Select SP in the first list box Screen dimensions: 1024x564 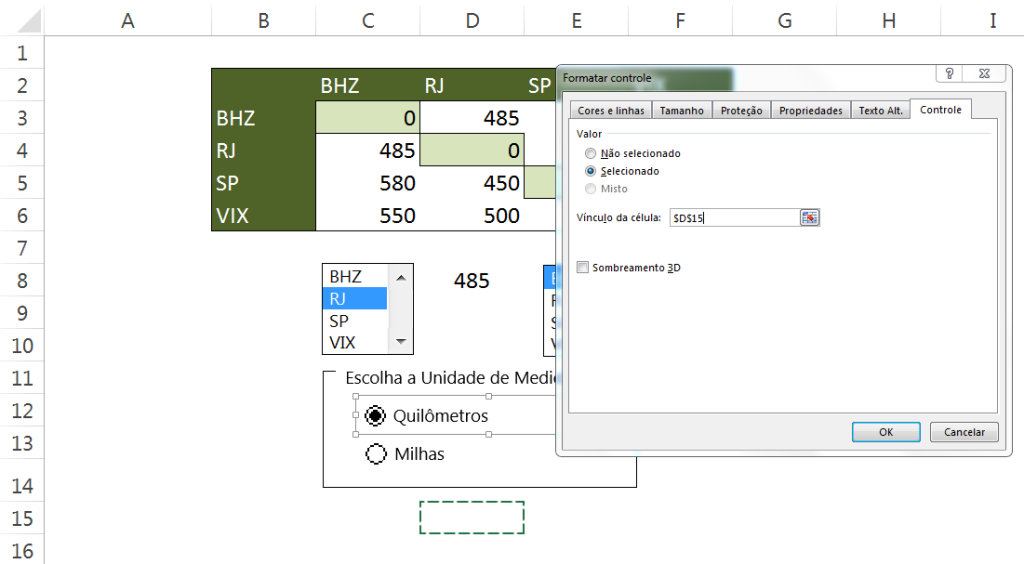355,321
